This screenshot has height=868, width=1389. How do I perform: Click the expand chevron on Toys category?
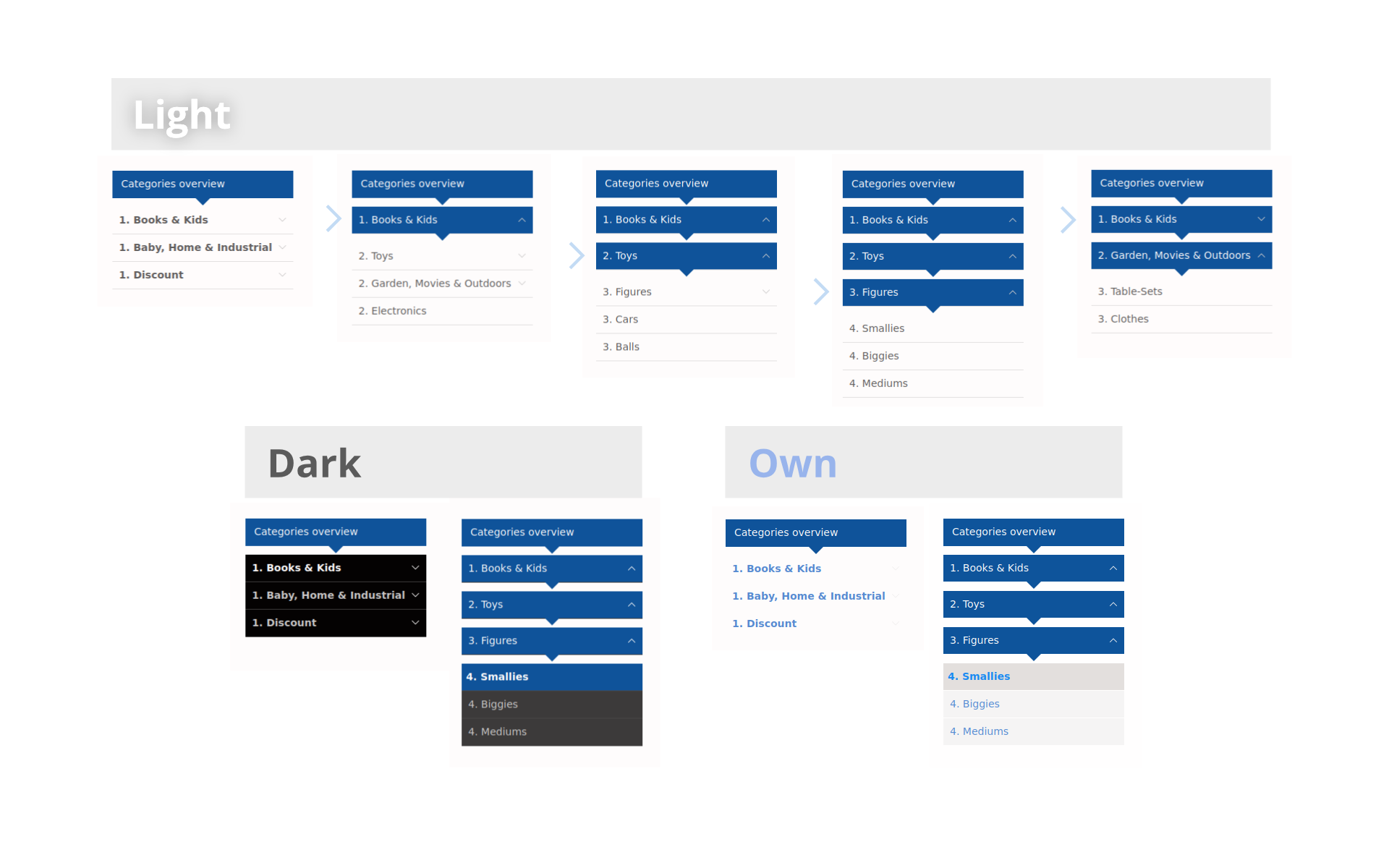point(524,254)
